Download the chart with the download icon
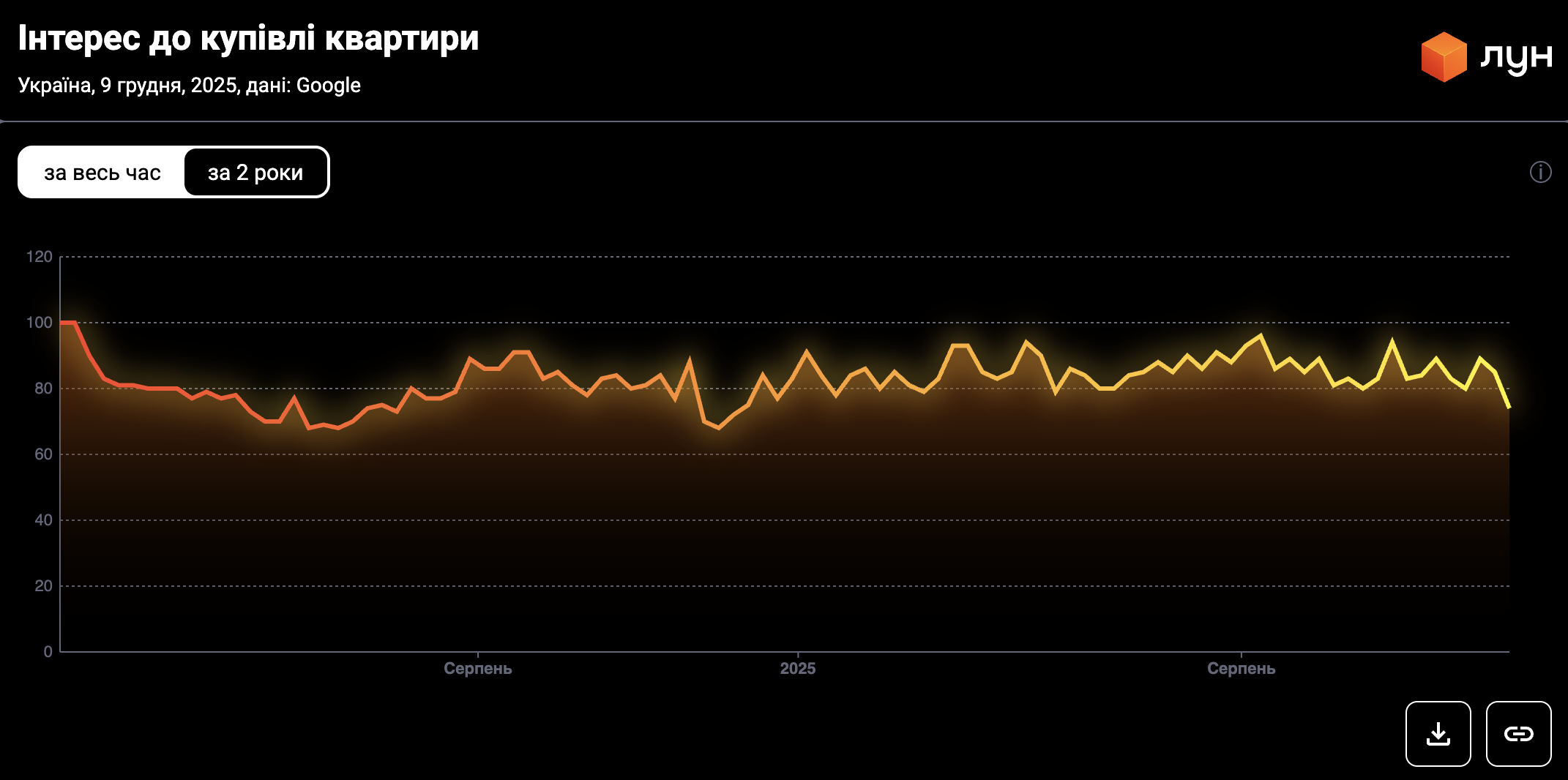 click(x=1438, y=733)
